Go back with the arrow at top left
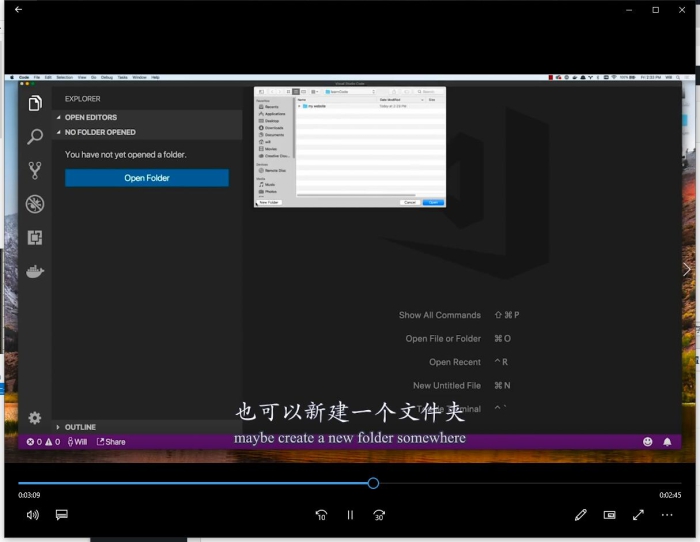 click(18, 9)
